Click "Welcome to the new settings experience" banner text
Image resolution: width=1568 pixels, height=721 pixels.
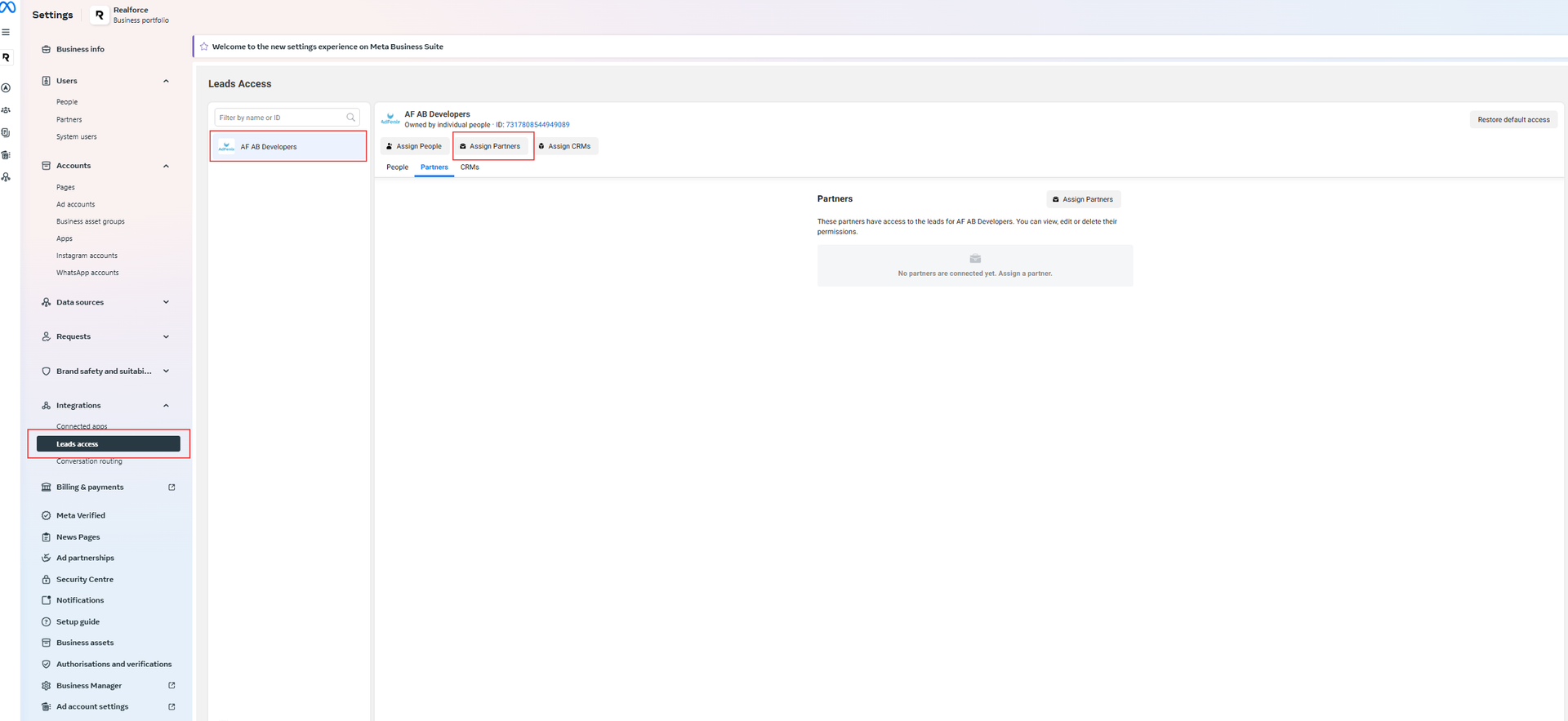327,47
